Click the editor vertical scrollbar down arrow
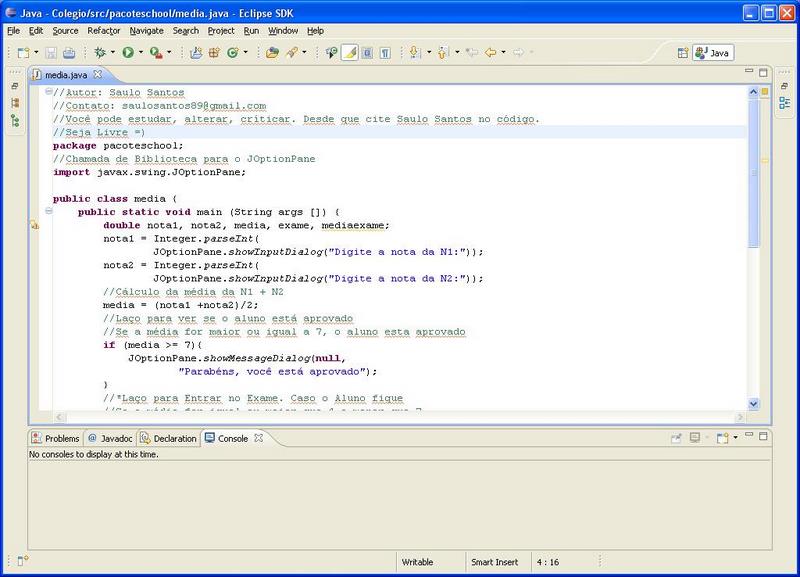This screenshot has width=800, height=577. 754,404
